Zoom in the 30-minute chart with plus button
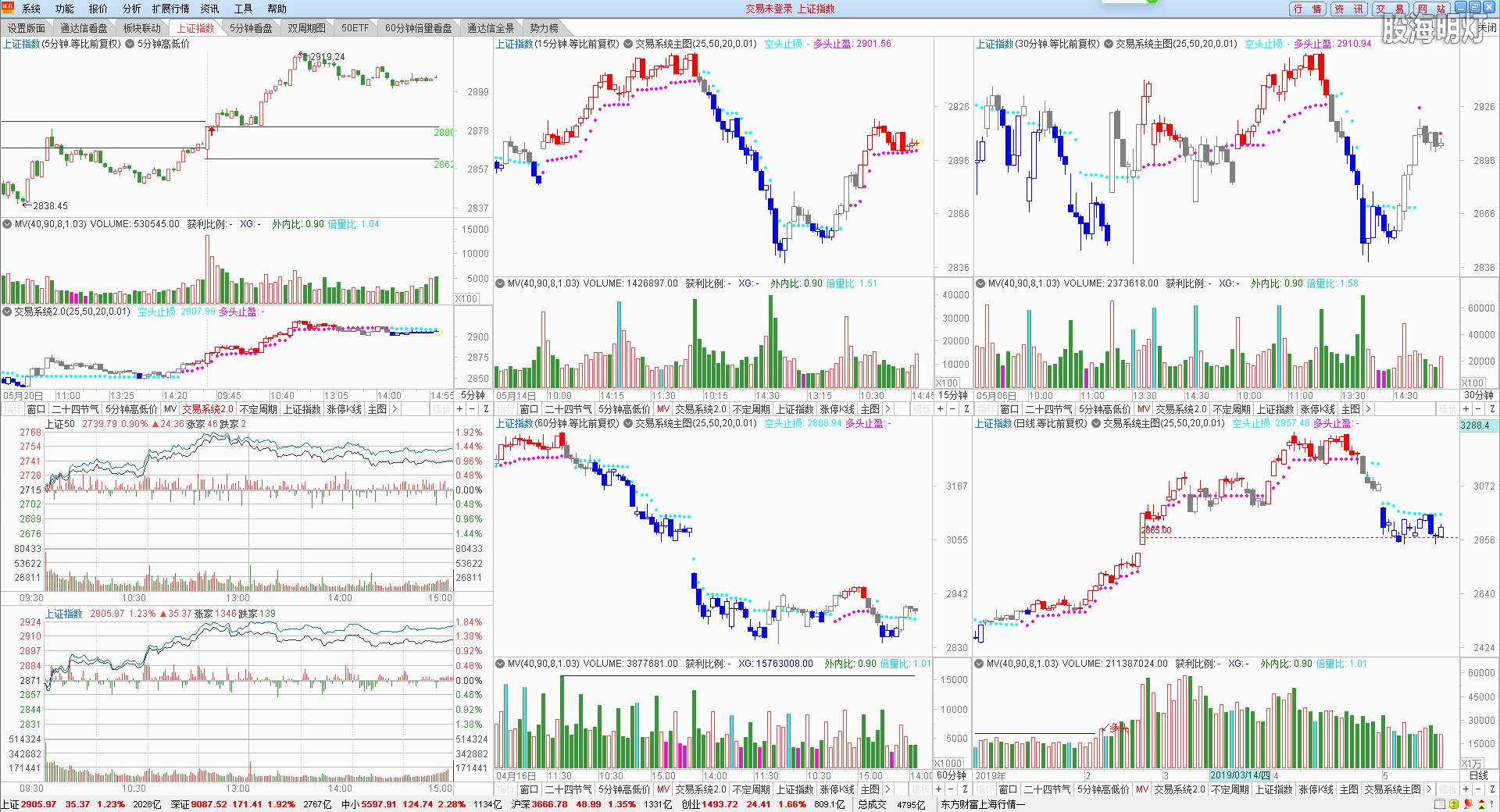1500x812 pixels. [x=1466, y=409]
